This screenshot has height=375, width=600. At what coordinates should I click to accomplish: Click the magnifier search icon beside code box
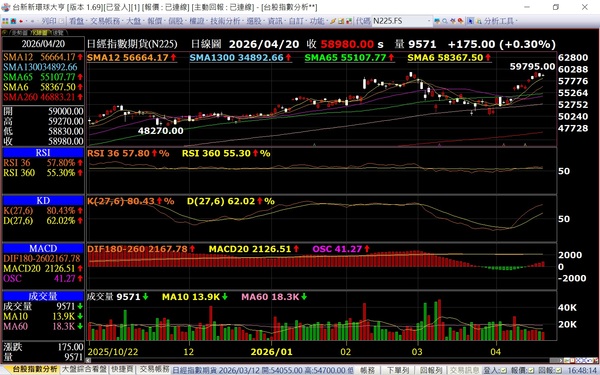pyautogui.click(x=445, y=21)
